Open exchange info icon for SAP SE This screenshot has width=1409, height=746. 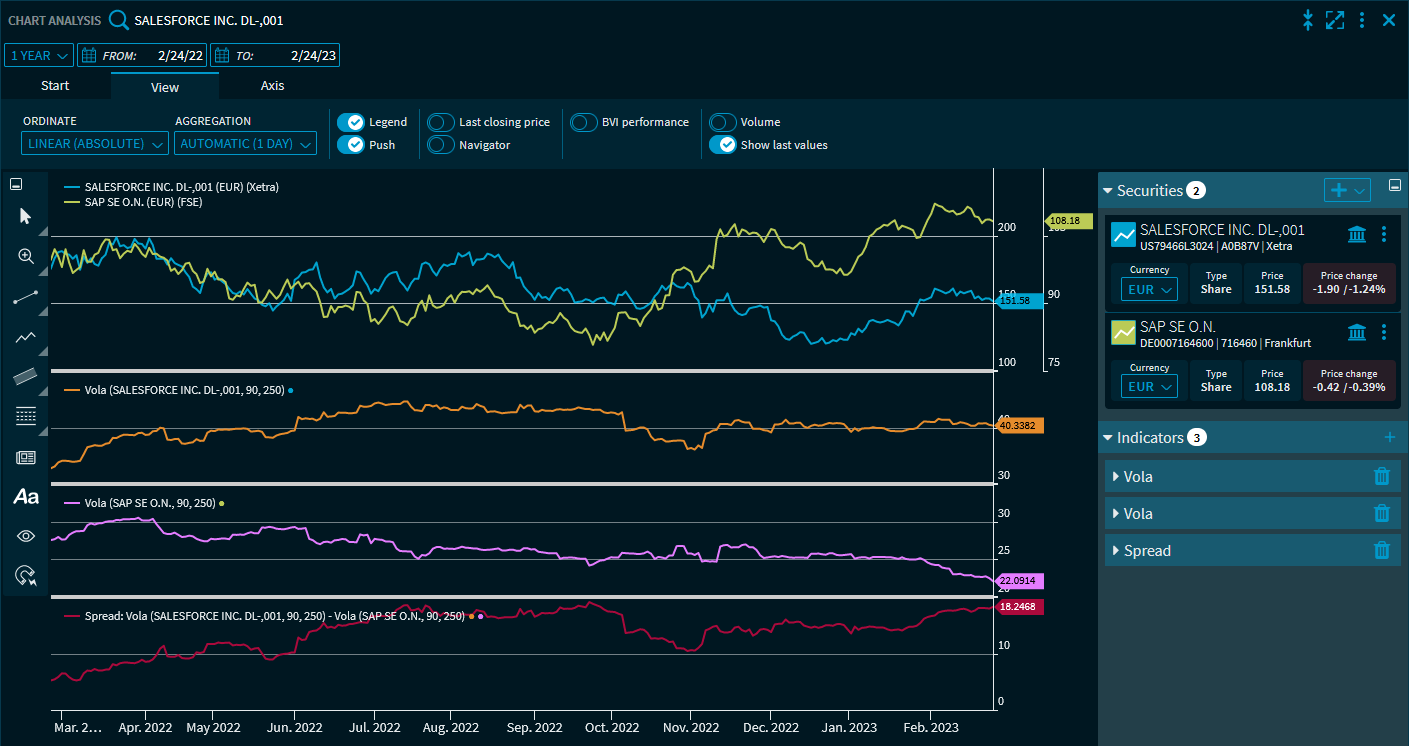[1357, 332]
